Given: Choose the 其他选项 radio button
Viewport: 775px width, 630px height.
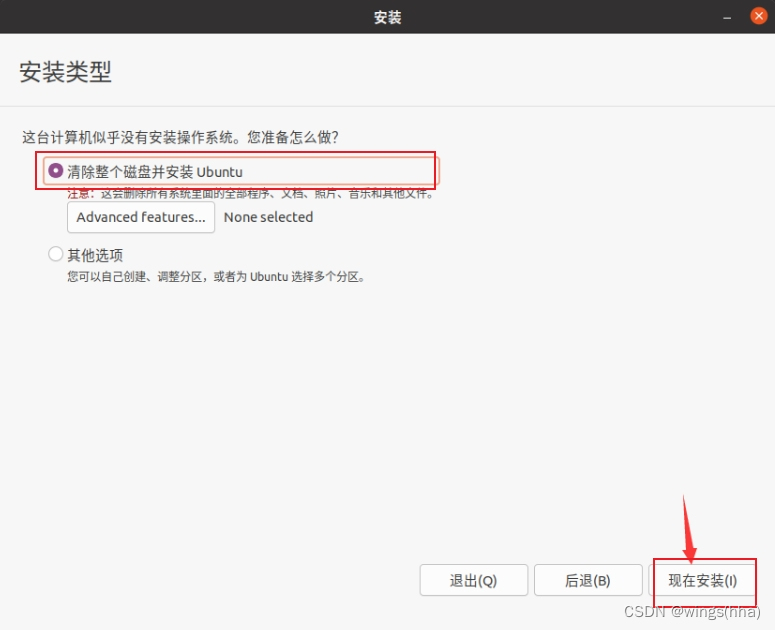Looking at the screenshot, I should pyautogui.click(x=55, y=254).
